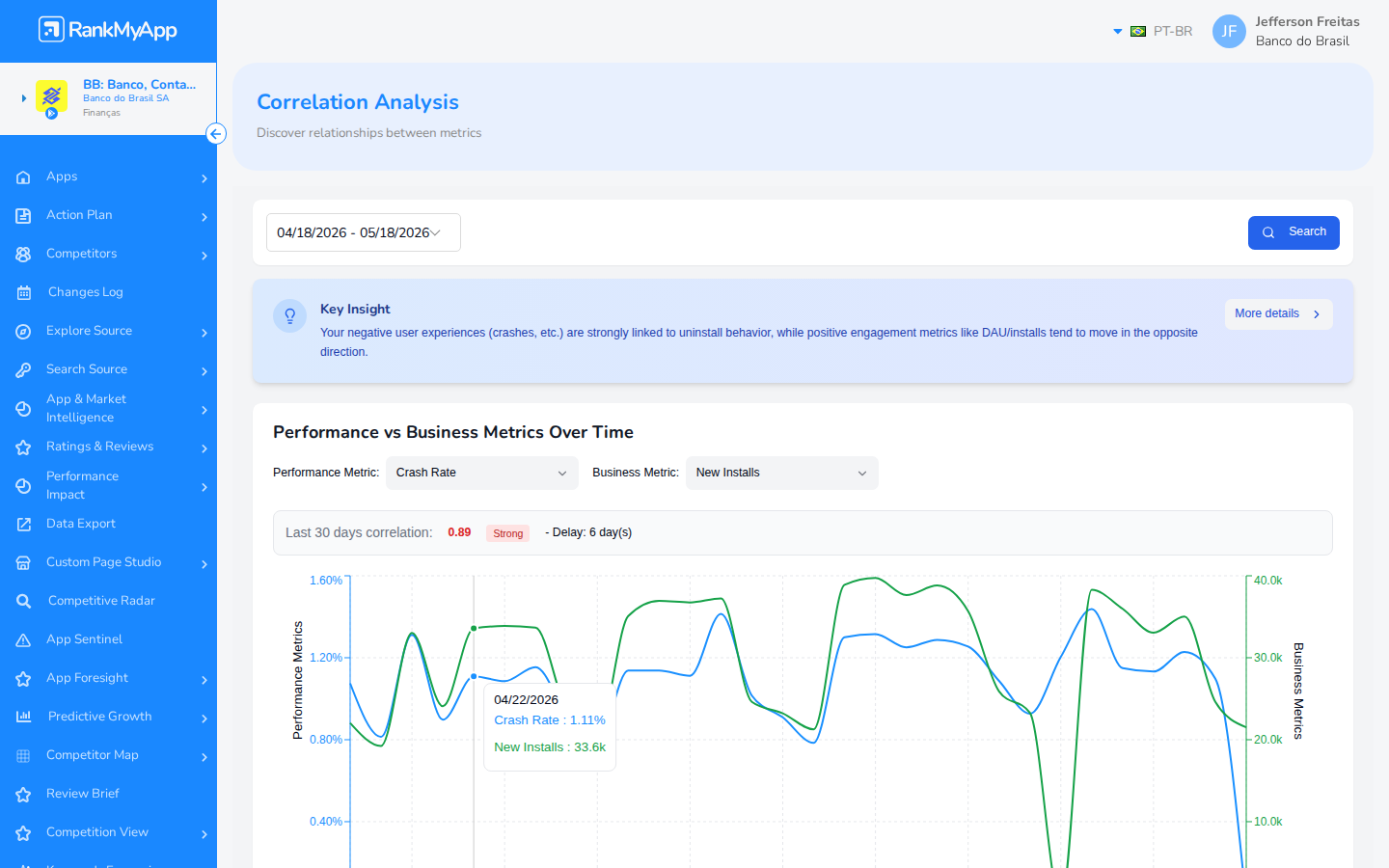Click the More details button
Screen dimensions: 1389x868
1278,314
